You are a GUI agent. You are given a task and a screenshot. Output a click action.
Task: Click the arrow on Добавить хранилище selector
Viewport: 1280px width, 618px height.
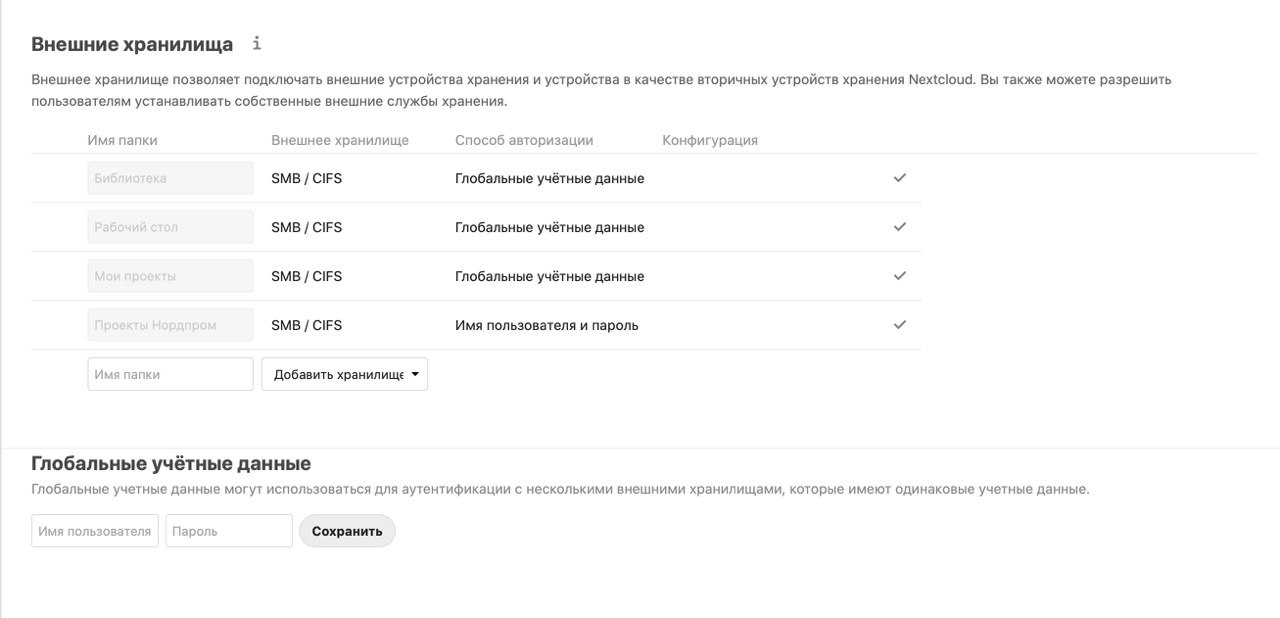pyautogui.click(x=415, y=374)
